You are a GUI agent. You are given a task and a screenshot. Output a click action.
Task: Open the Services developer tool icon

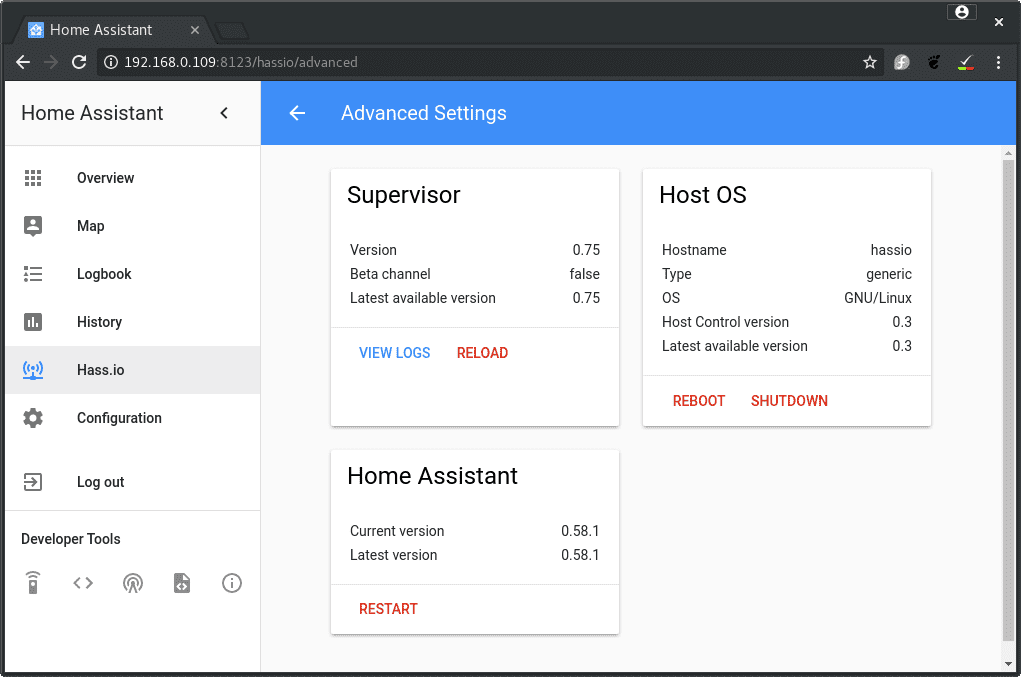click(33, 583)
